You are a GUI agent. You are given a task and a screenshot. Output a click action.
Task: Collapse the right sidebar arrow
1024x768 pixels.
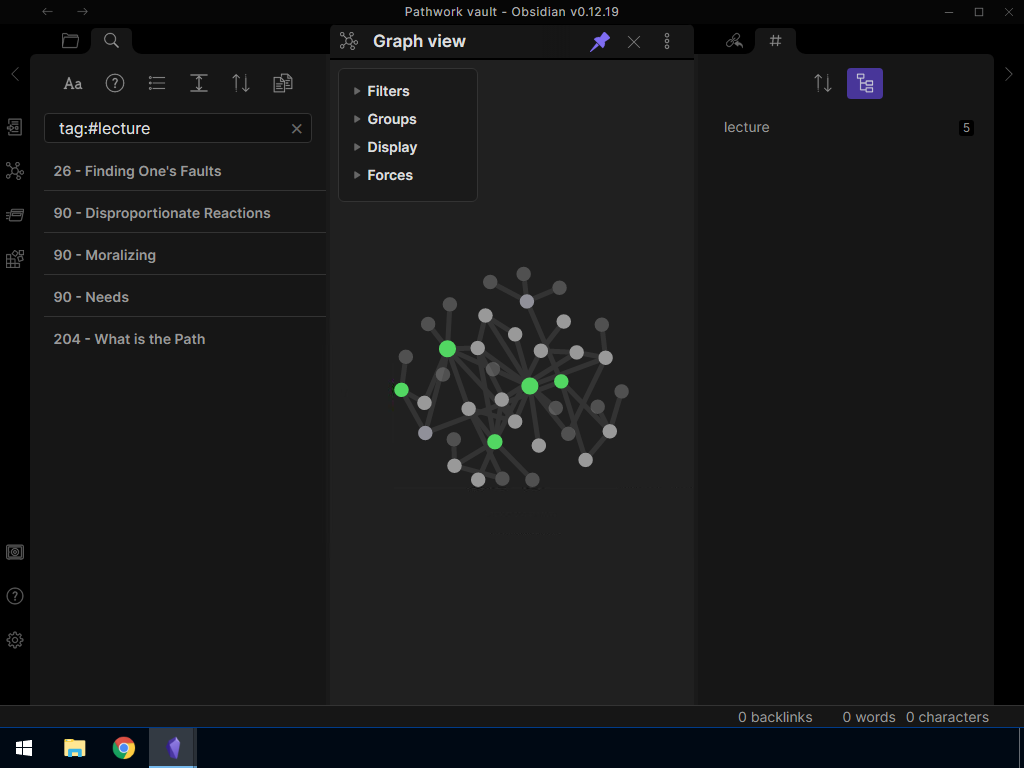tap(1009, 74)
